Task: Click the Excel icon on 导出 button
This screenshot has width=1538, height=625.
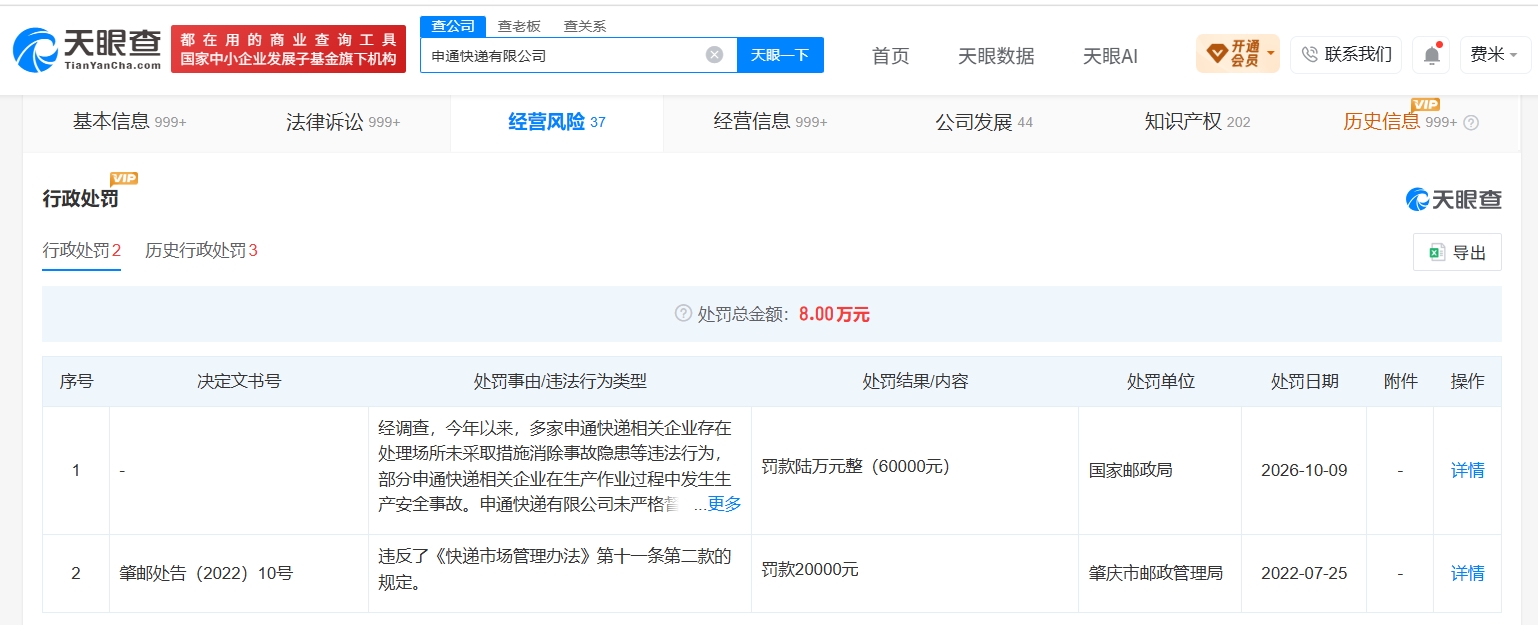Action: click(1437, 253)
